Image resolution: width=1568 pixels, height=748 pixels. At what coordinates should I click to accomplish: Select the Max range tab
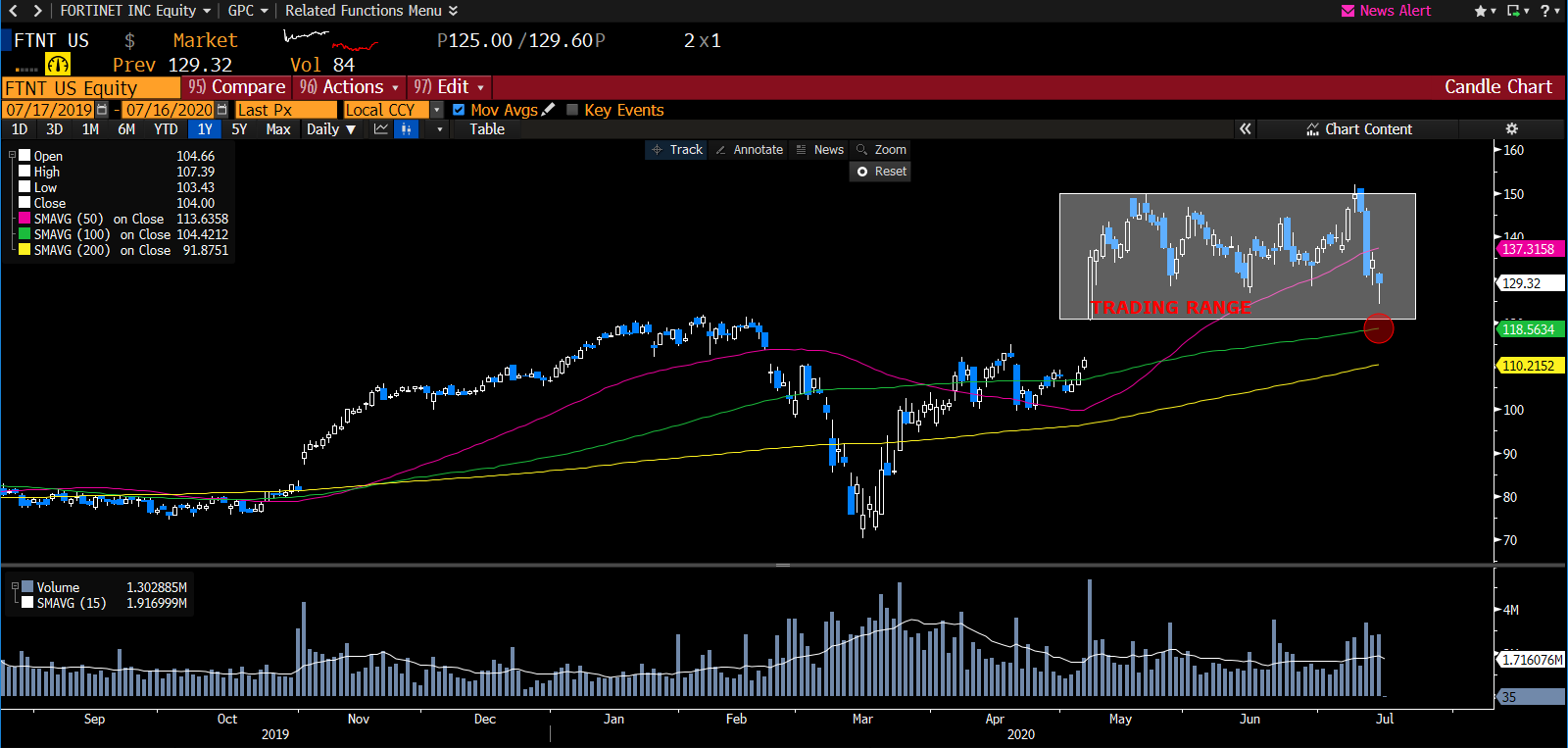[278, 129]
